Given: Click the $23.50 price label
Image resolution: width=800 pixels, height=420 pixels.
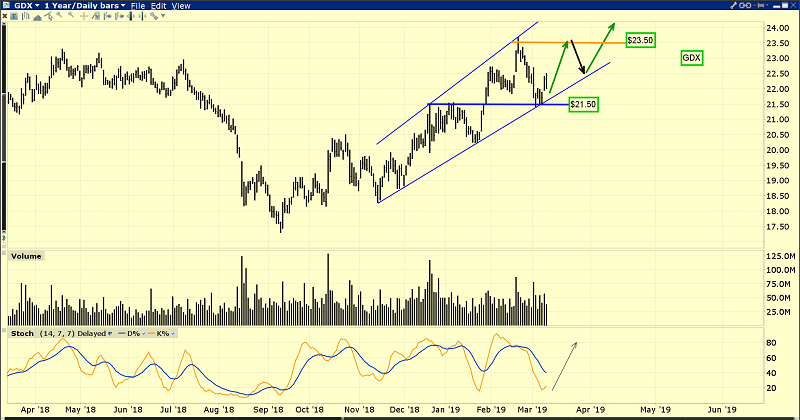Looking at the screenshot, I should [640, 40].
